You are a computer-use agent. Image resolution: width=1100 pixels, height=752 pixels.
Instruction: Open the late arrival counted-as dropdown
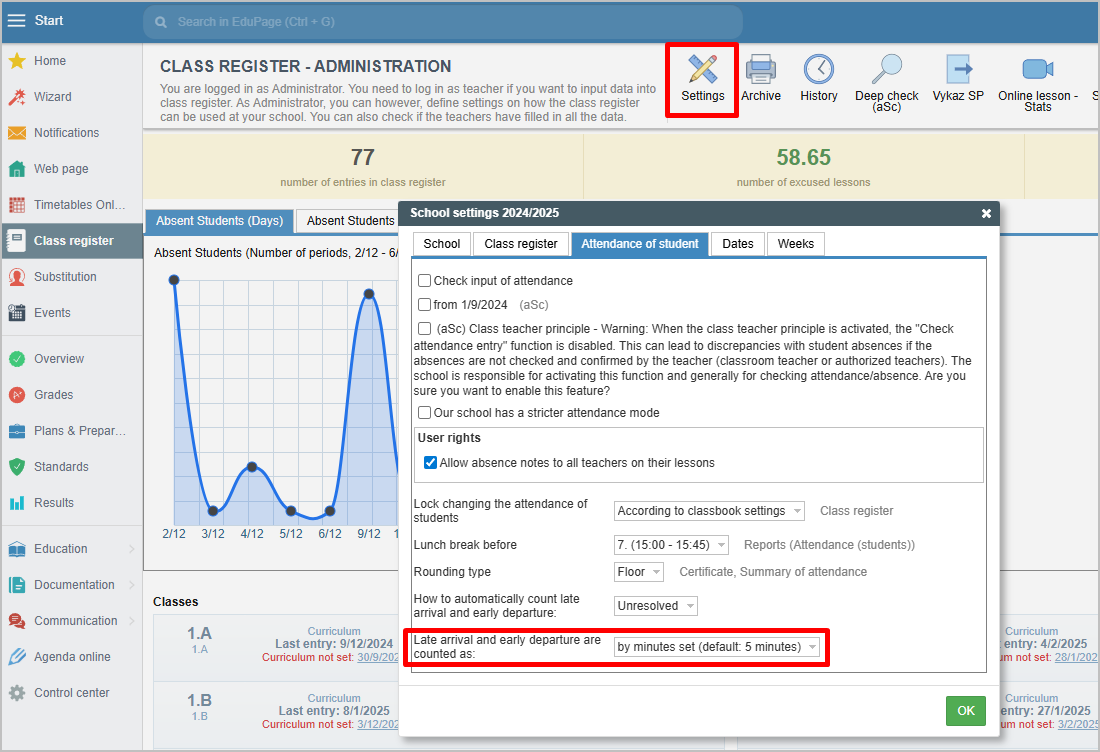pos(717,647)
